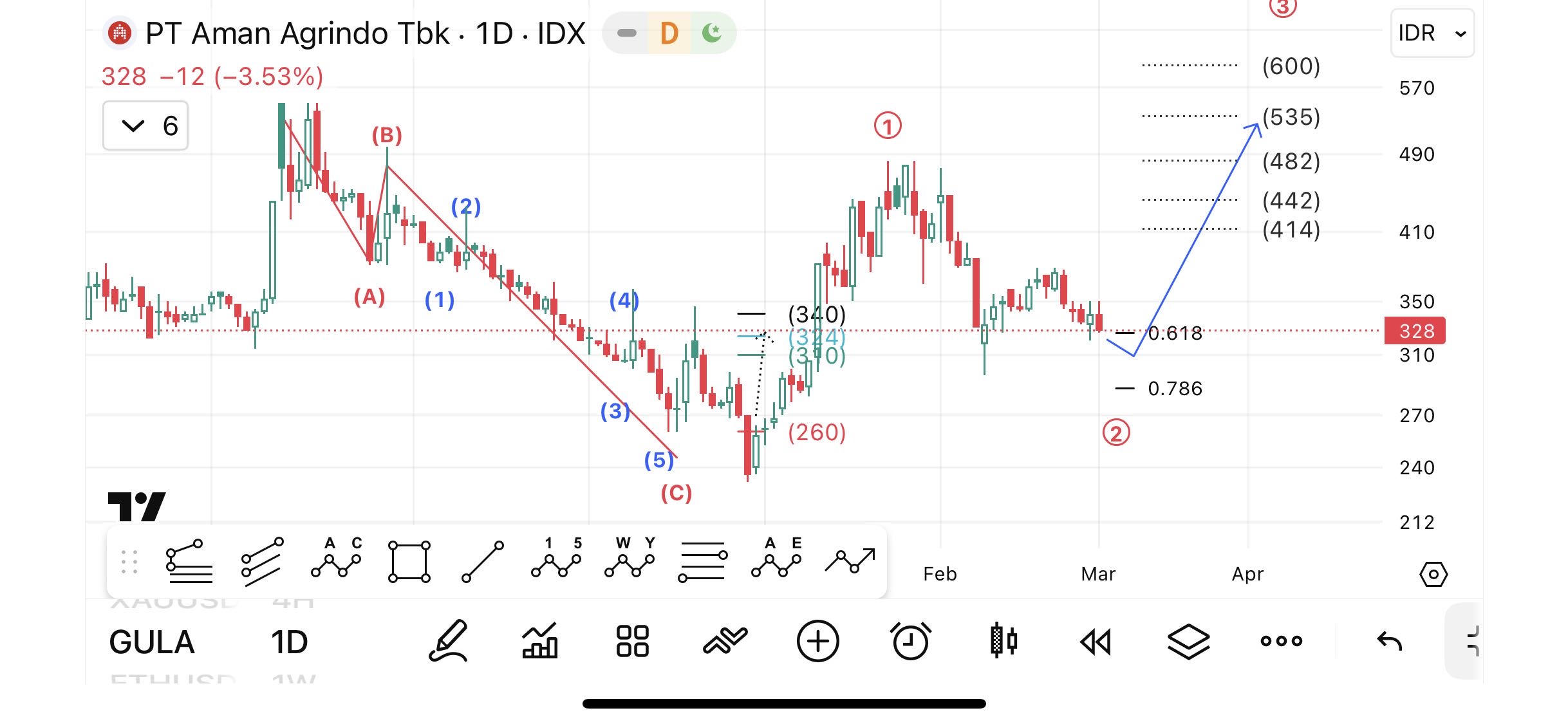Open the IDR currency dropdown
Screen dimensions: 1568x724
pos(1432,33)
